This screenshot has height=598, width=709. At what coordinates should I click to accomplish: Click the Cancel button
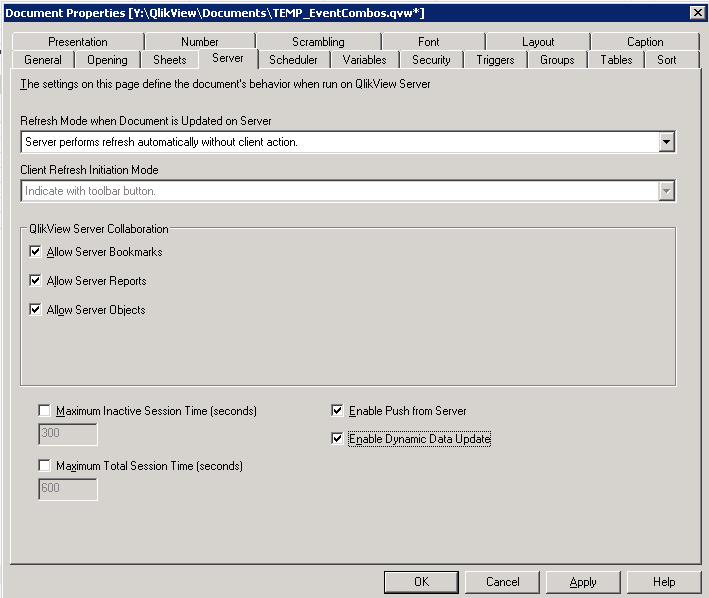point(502,582)
